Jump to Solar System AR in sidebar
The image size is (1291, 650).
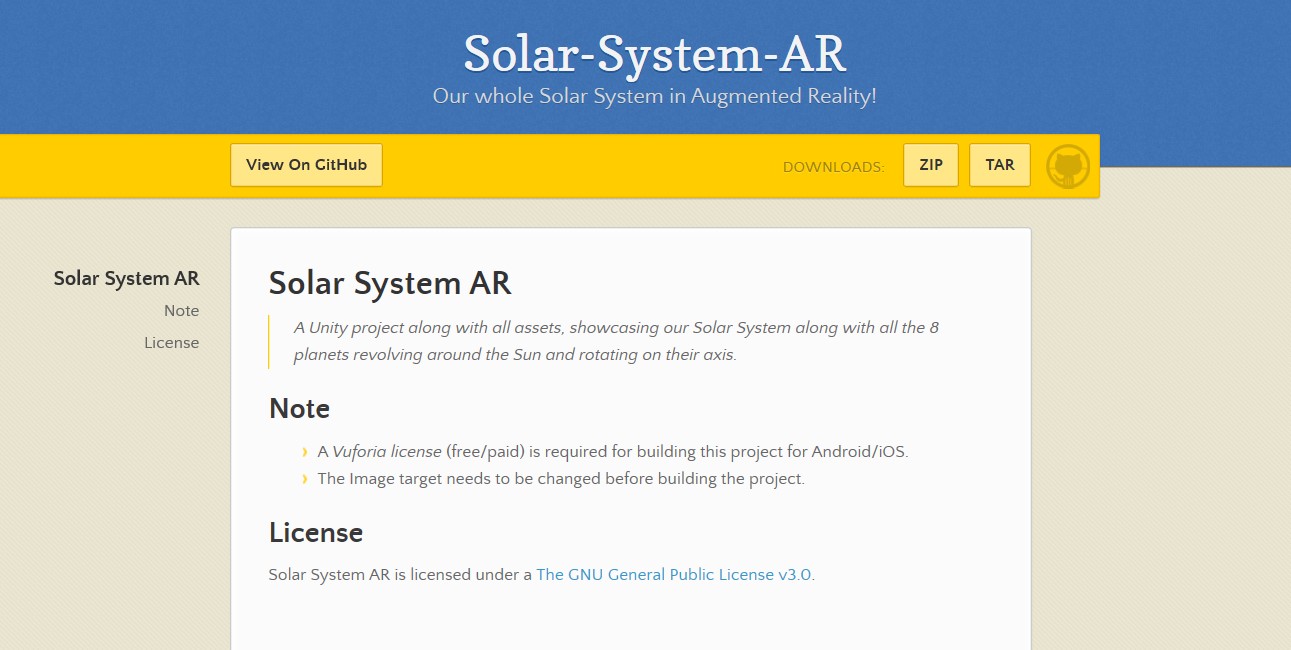(x=126, y=279)
